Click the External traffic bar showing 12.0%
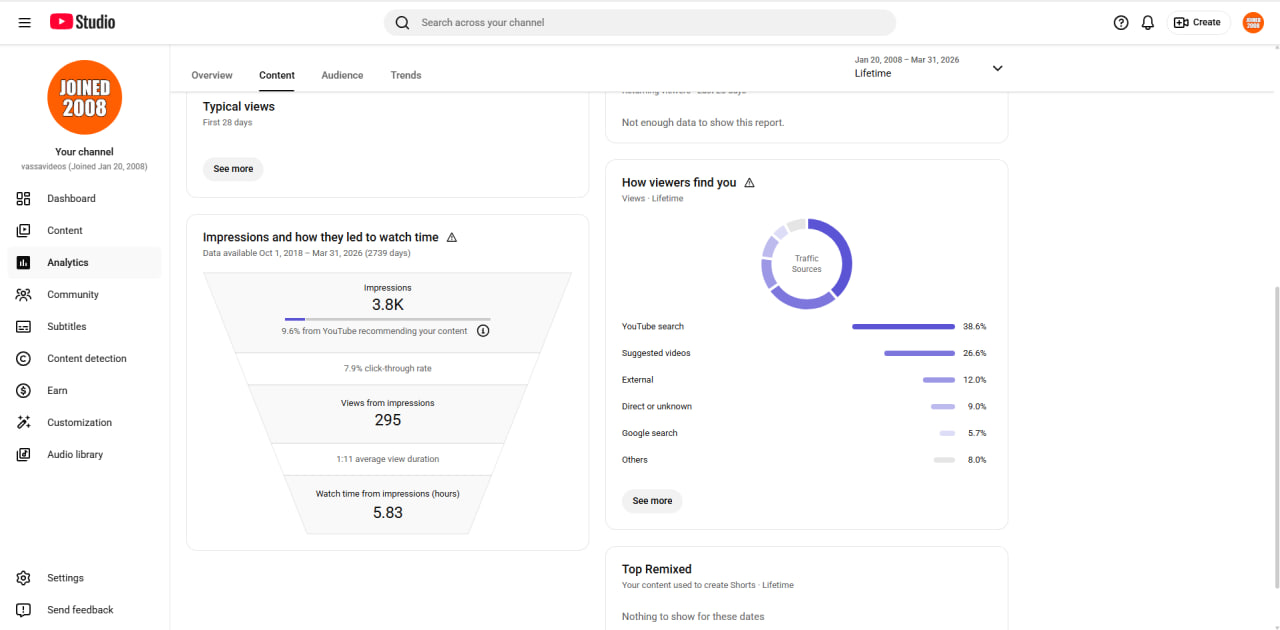The image size is (1280, 630). (x=939, y=380)
